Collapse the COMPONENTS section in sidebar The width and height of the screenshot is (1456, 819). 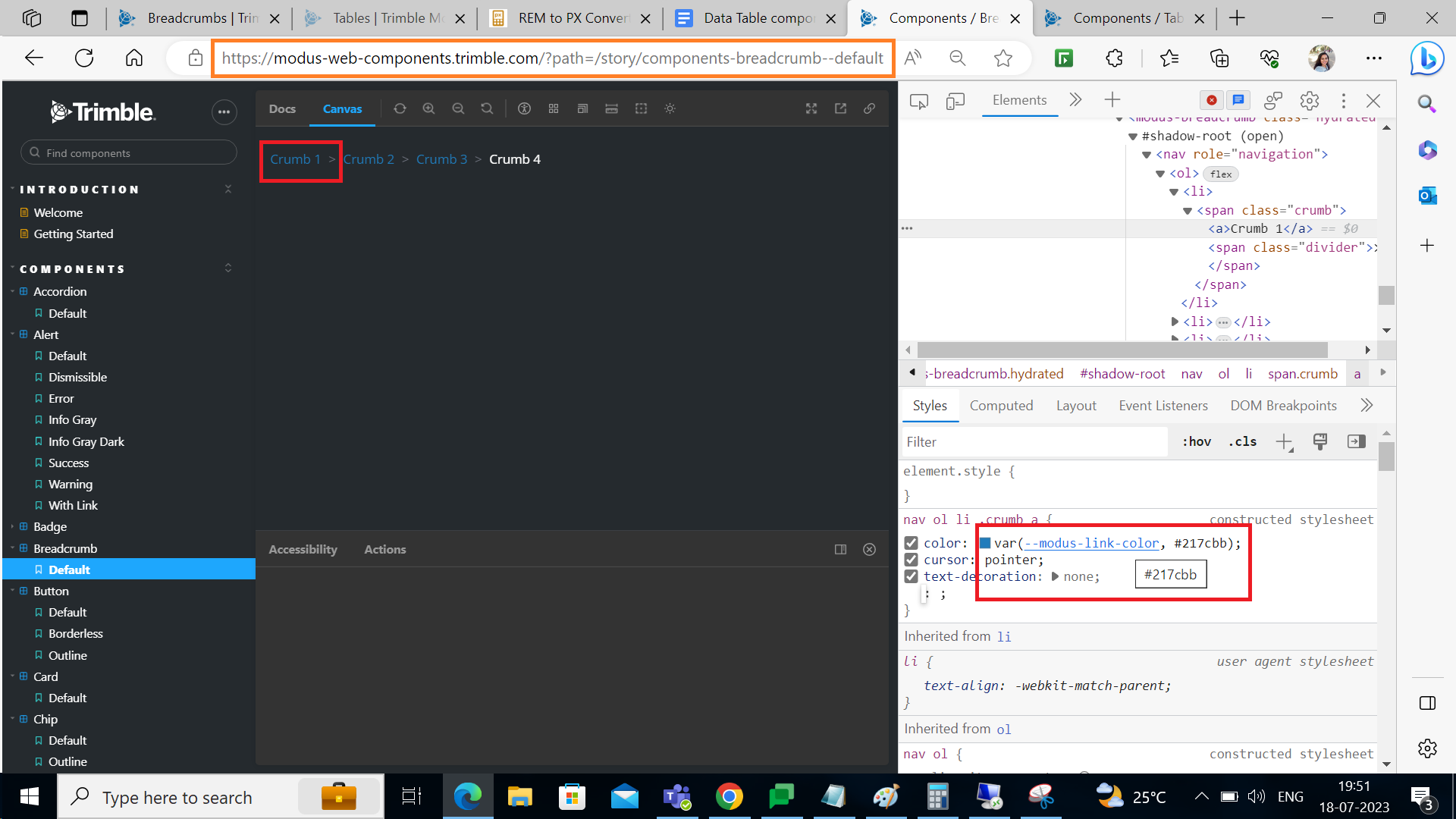coord(227,268)
